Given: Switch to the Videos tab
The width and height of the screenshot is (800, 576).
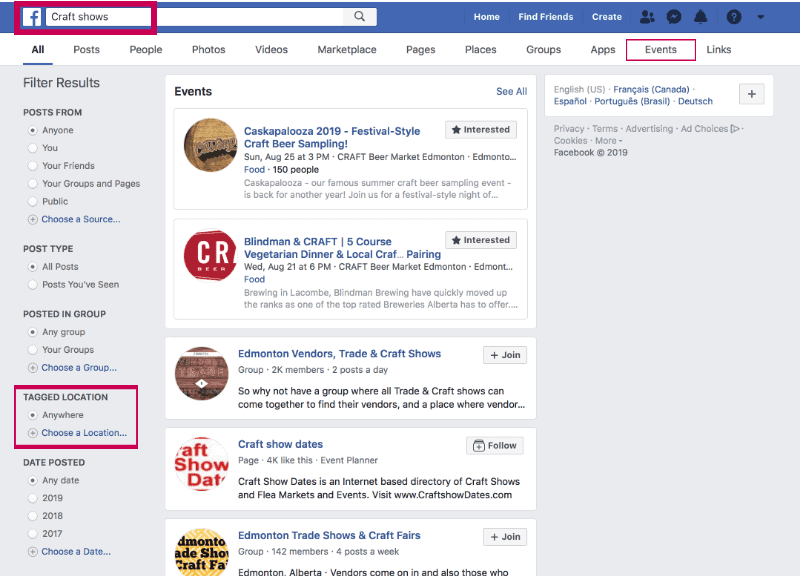Looking at the screenshot, I should coord(271,49).
